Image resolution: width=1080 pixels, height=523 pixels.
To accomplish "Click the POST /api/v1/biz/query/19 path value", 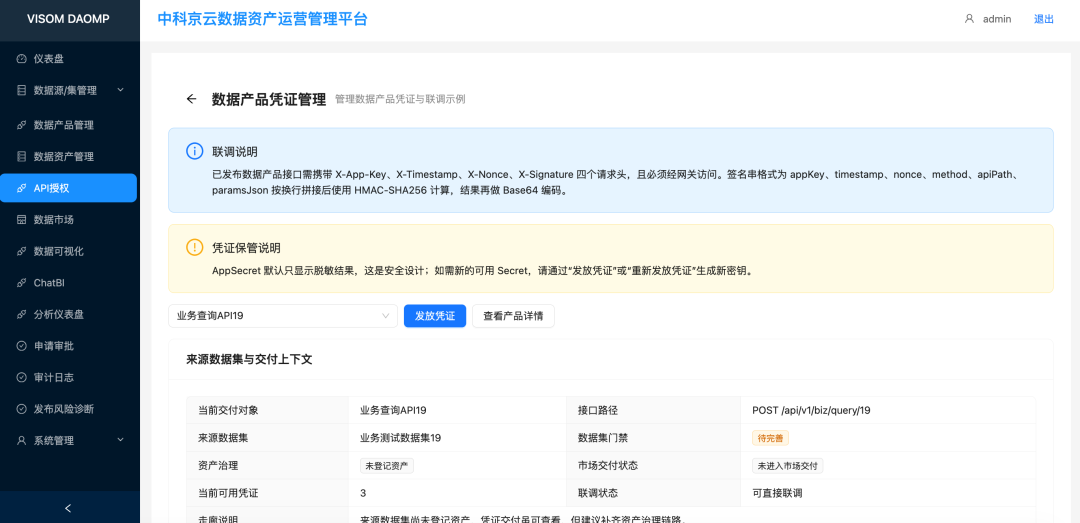I will (x=811, y=410).
